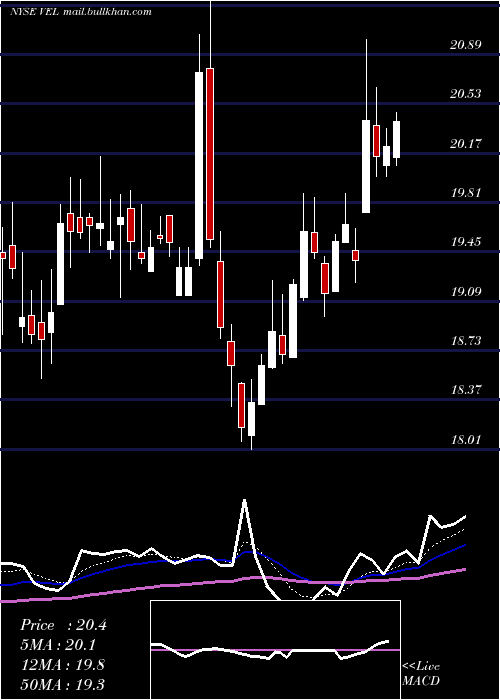
Task: Click the '5MA : 20.1' readout
Action: pos(58,645)
